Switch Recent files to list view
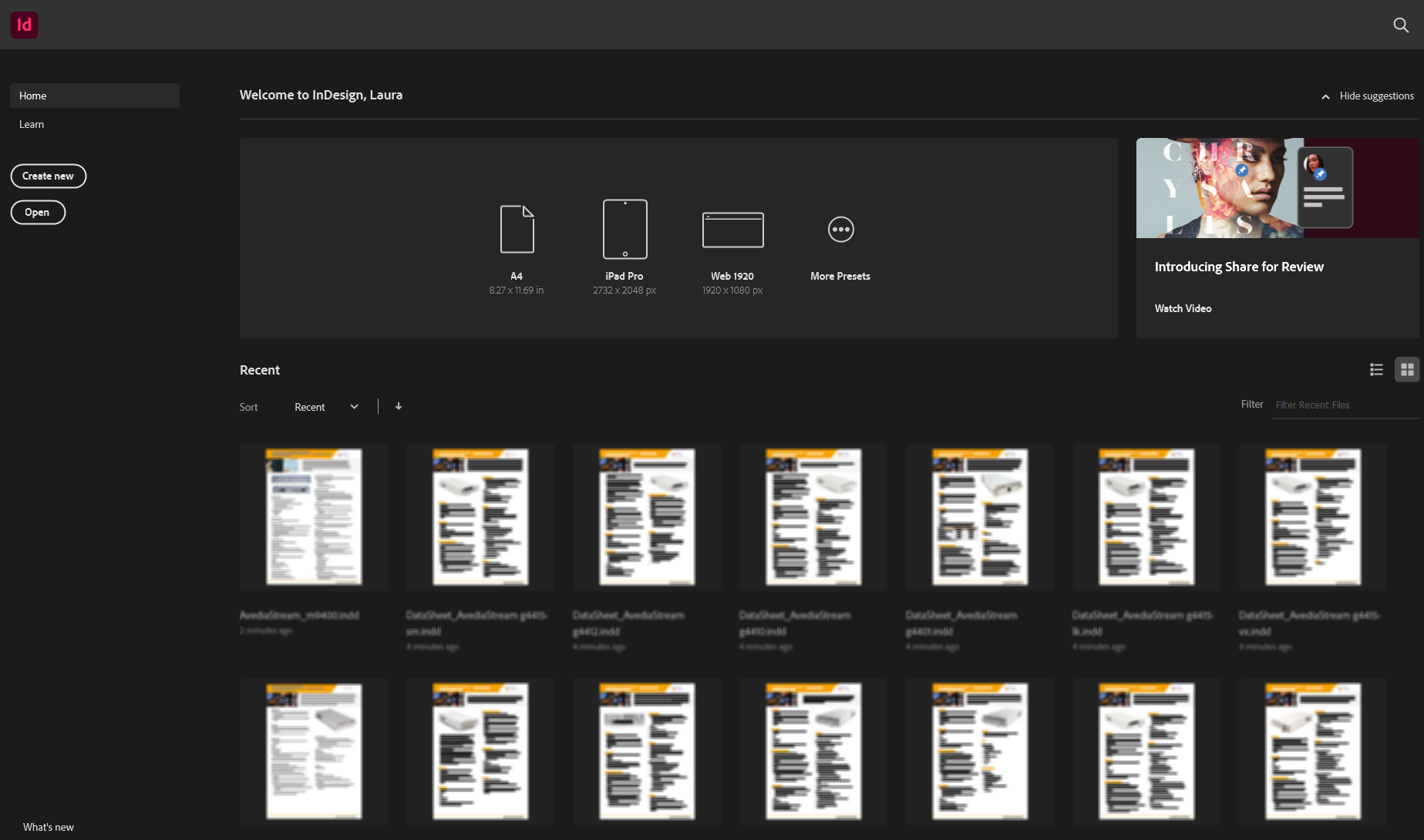 point(1376,369)
